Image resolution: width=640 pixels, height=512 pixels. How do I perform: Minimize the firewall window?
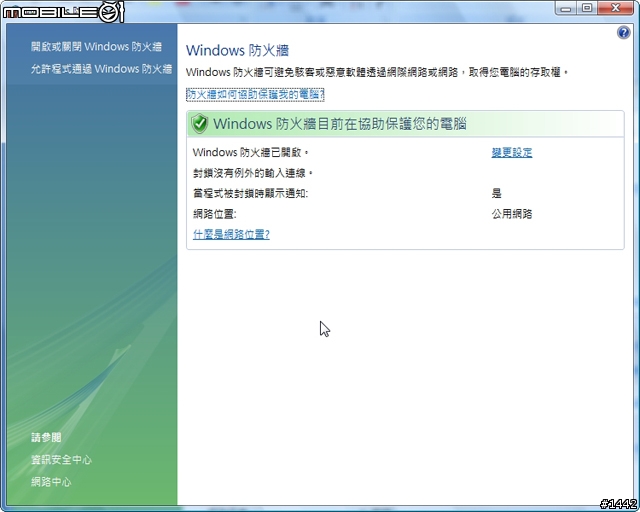point(566,8)
